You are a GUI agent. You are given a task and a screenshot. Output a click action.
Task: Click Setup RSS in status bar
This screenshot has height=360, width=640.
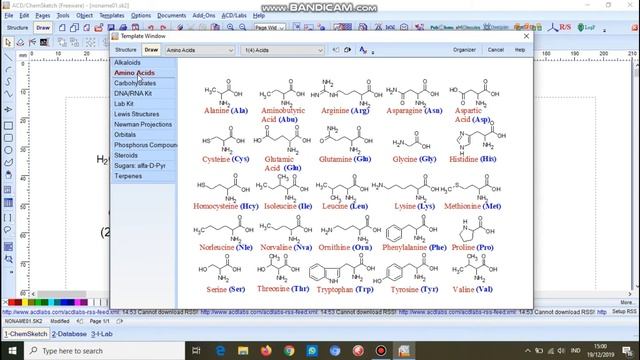coord(624,312)
